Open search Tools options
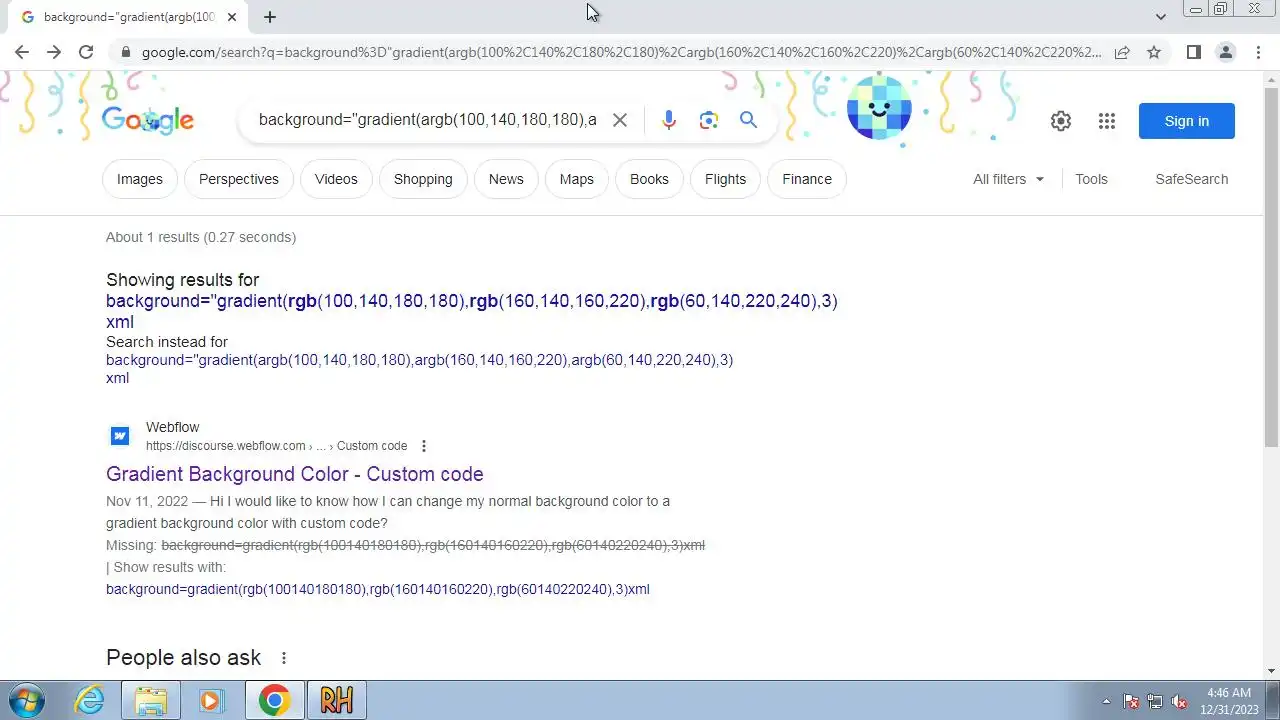The width and height of the screenshot is (1280, 720). [1091, 179]
